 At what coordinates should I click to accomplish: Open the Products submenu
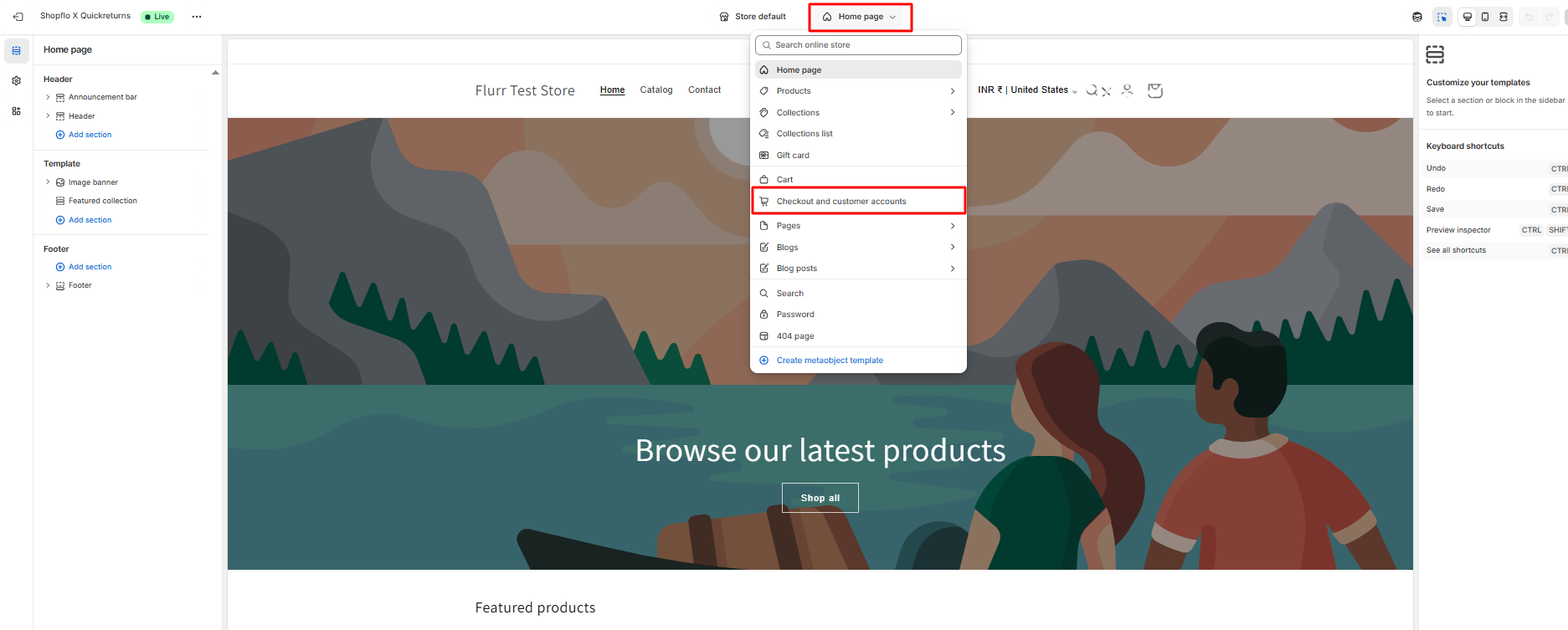coord(858,91)
